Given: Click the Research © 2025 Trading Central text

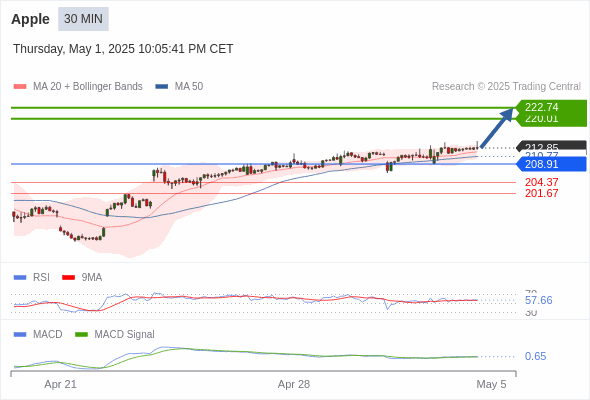Looking at the screenshot, I should pyautogui.click(x=506, y=87).
